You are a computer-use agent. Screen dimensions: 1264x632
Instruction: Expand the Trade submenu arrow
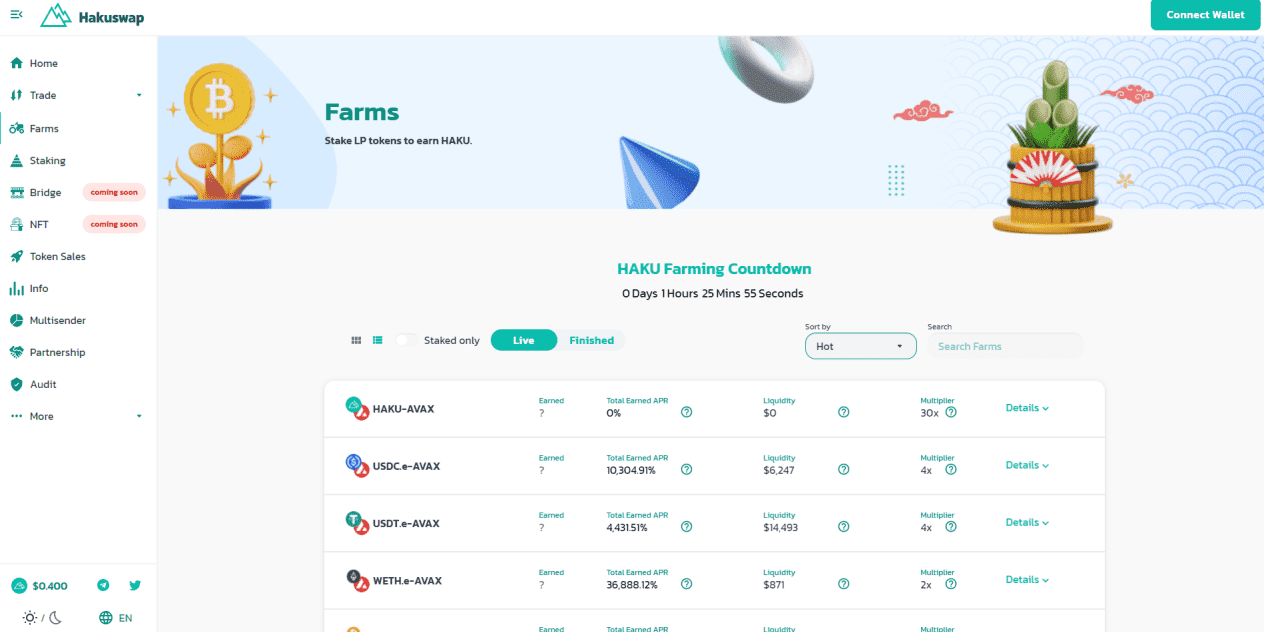139,95
